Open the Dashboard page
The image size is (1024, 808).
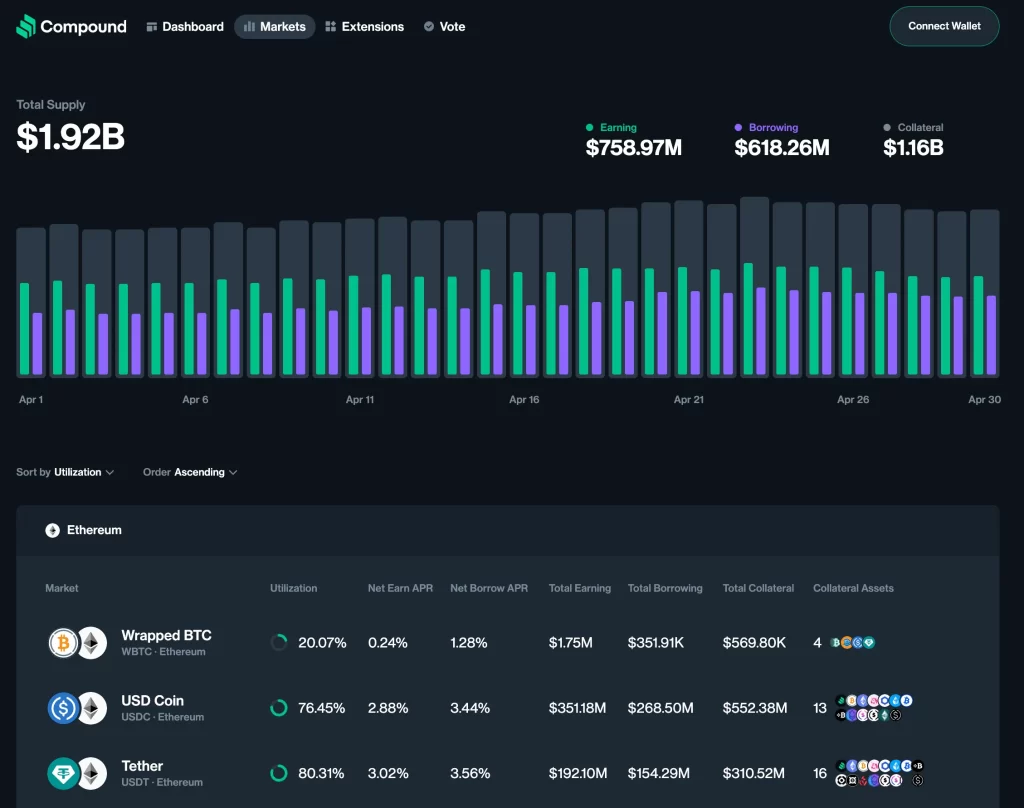point(185,27)
